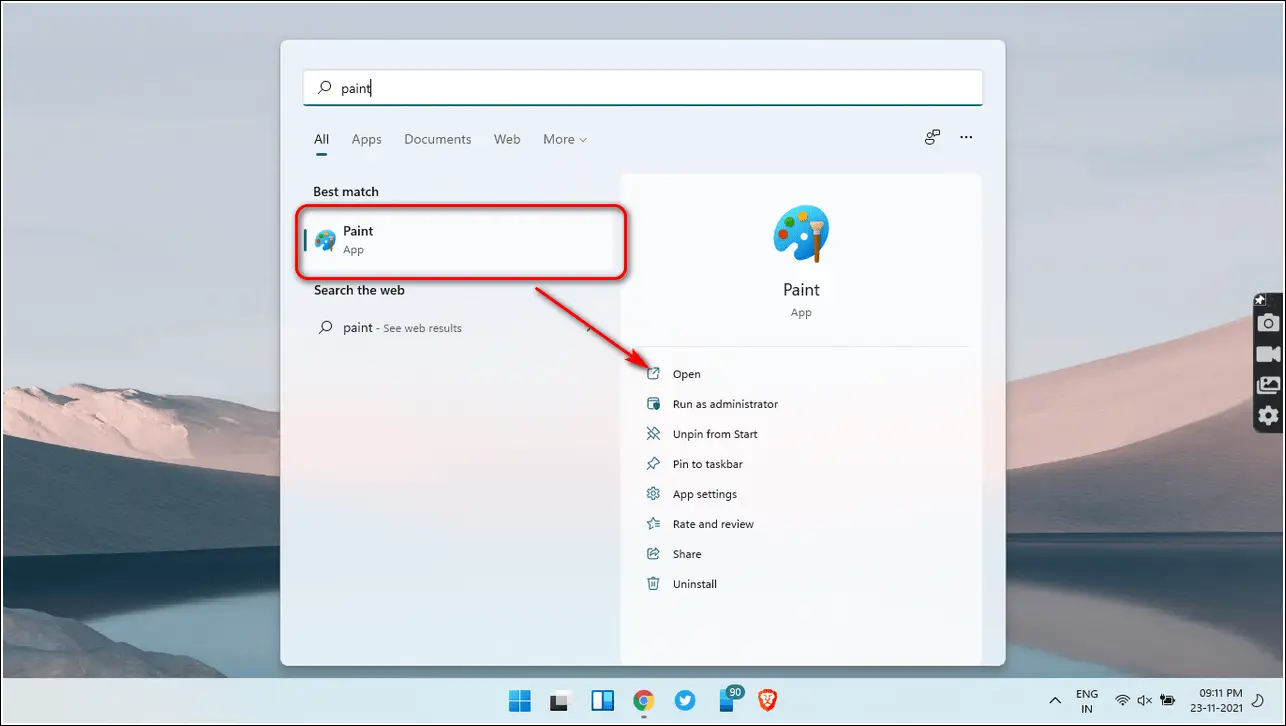Open Widgets on the taskbar
The width and height of the screenshot is (1286, 726).
[x=602, y=701]
